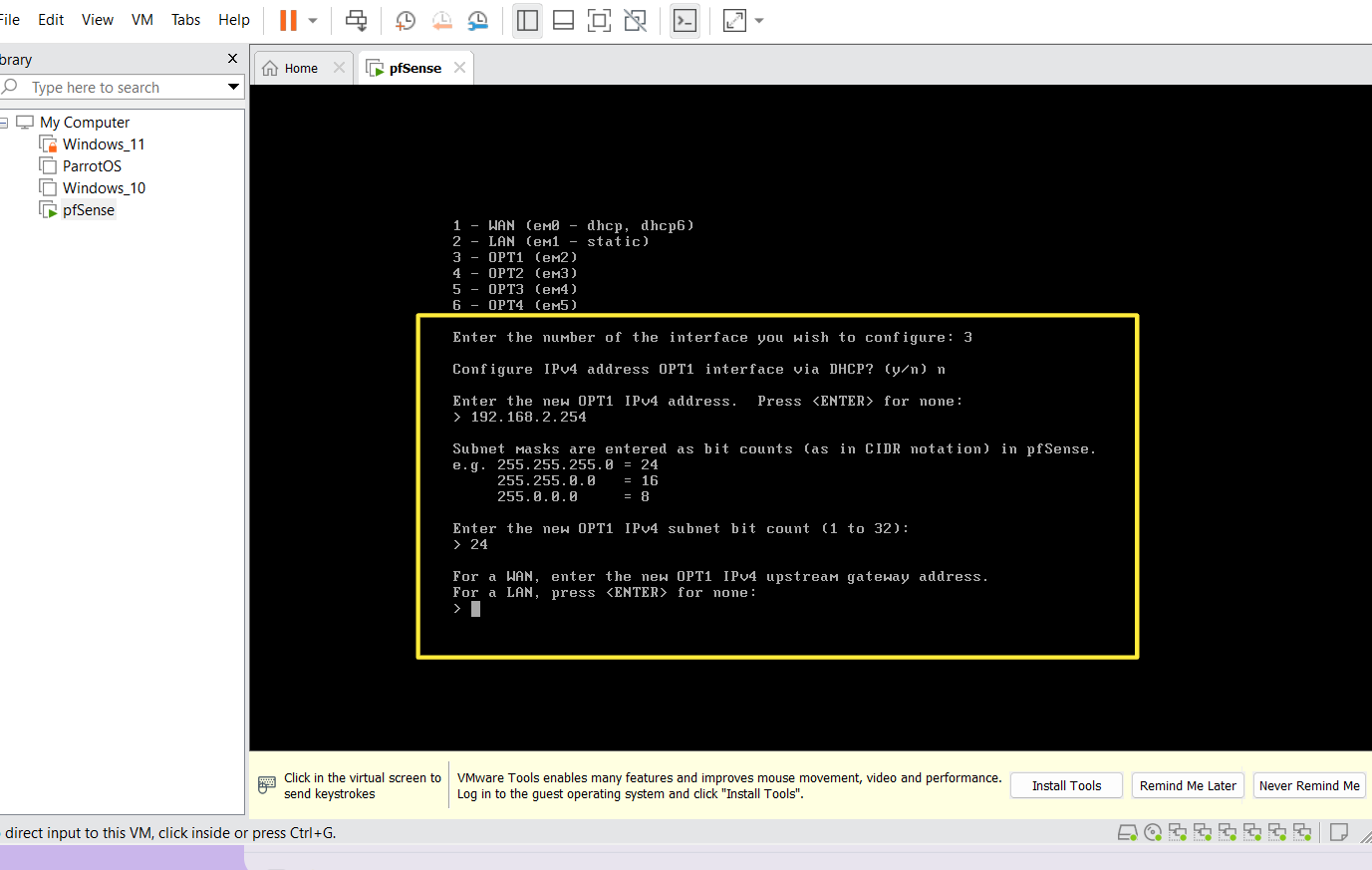Send Ctrl+Alt+Del to the virtual machine
The width and height of the screenshot is (1372, 870).
(356, 20)
